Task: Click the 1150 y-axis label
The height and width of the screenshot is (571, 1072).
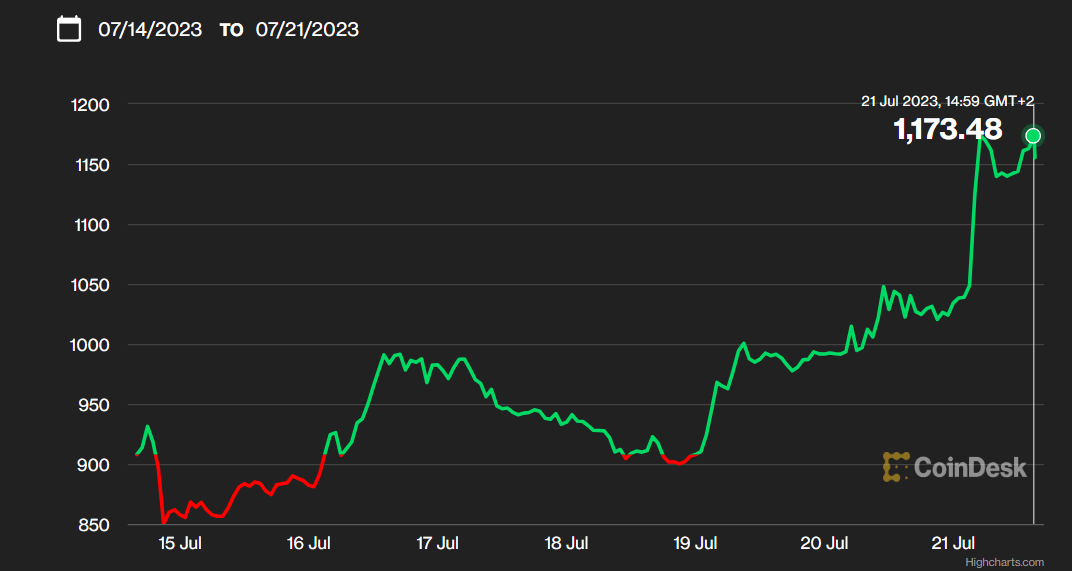Action: click(x=90, y=165)
